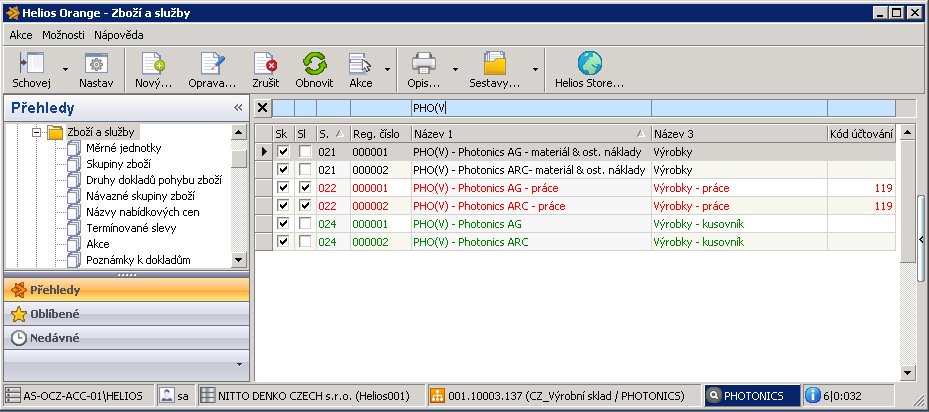This screenshot has height=412, width=929.
Task: Collapse the Zboží a služby tree node
Action: tap(36, 132)
